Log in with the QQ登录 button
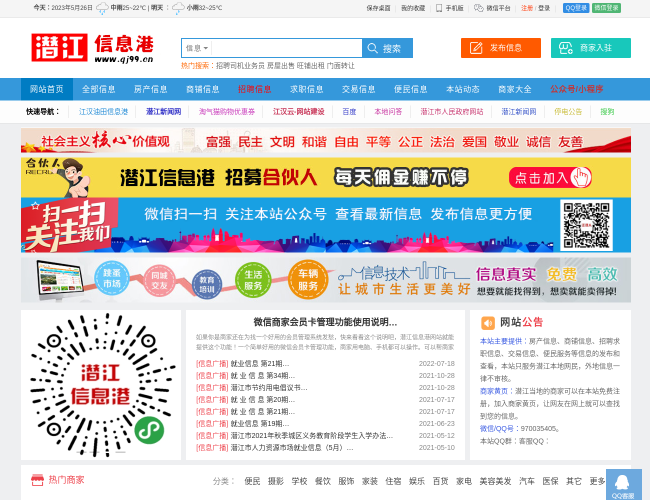Viewport: 650px width, 500px height. coord(576,8)
